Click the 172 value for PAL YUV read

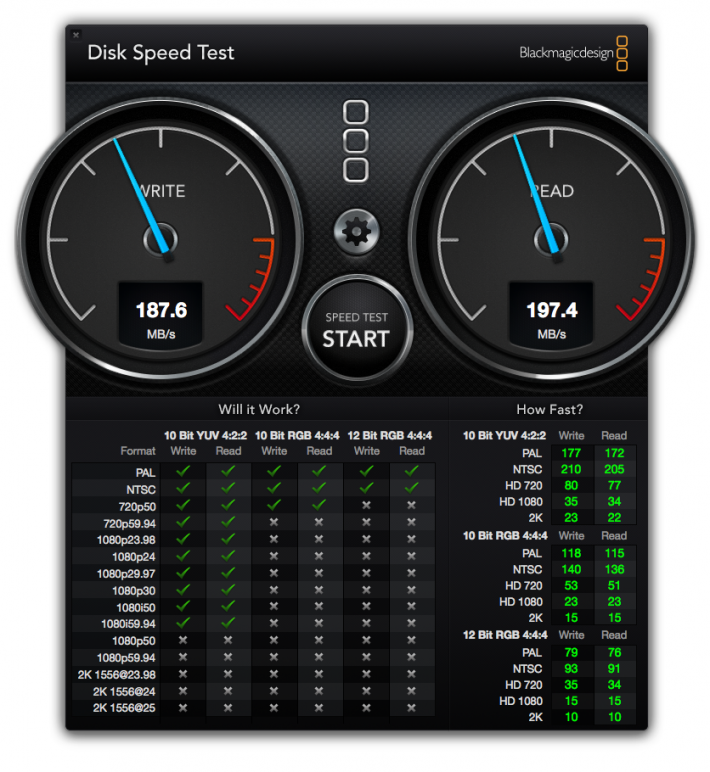coord(614,453)
